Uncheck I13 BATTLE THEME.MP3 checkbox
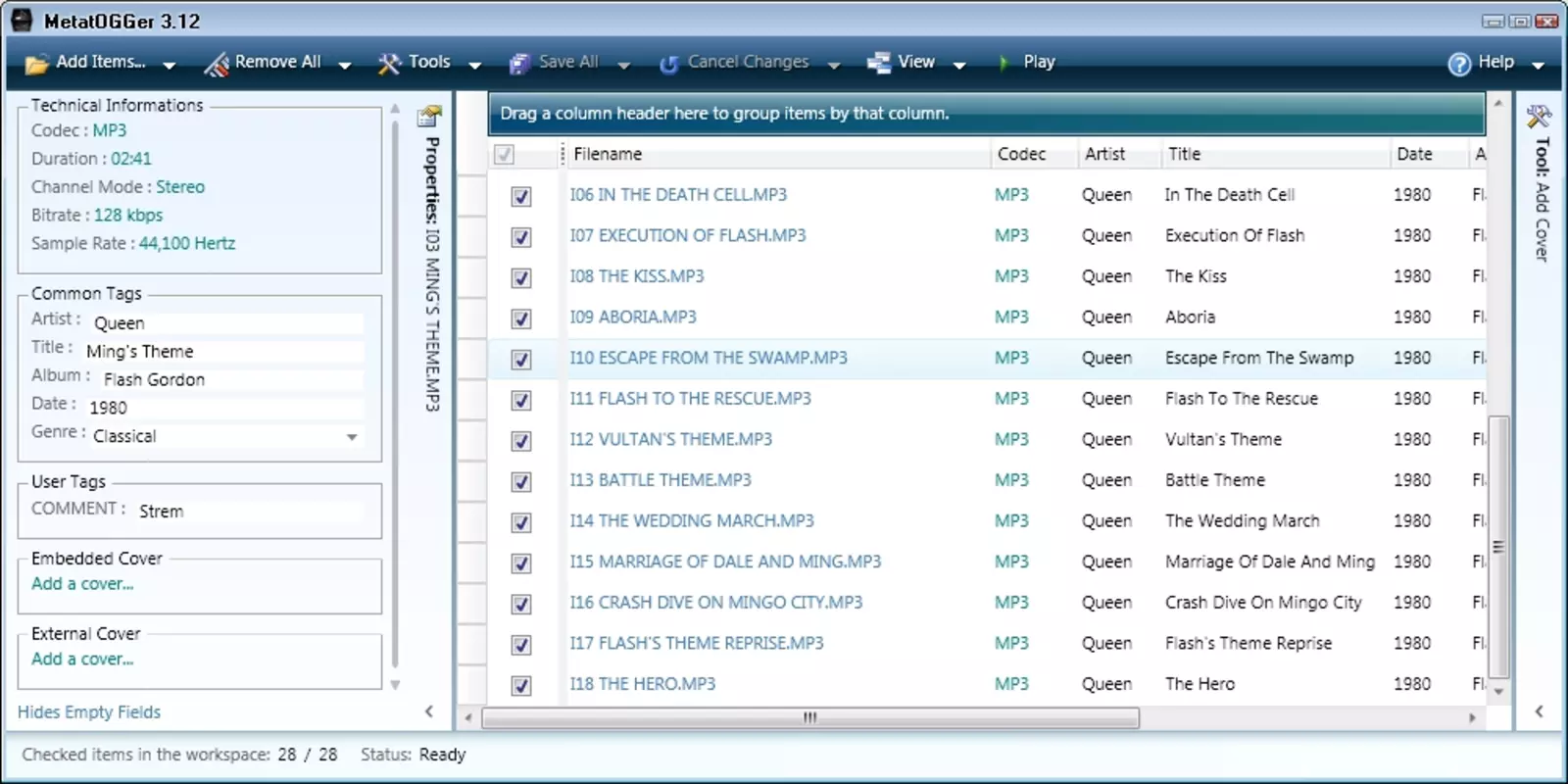The image size is (1568, 784). point(521,481)
